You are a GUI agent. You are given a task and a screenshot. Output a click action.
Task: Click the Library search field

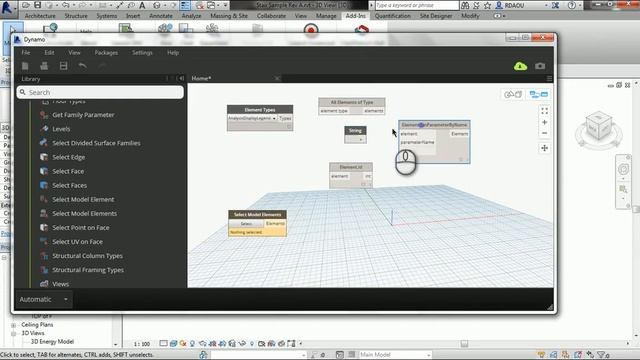point(100,92)
